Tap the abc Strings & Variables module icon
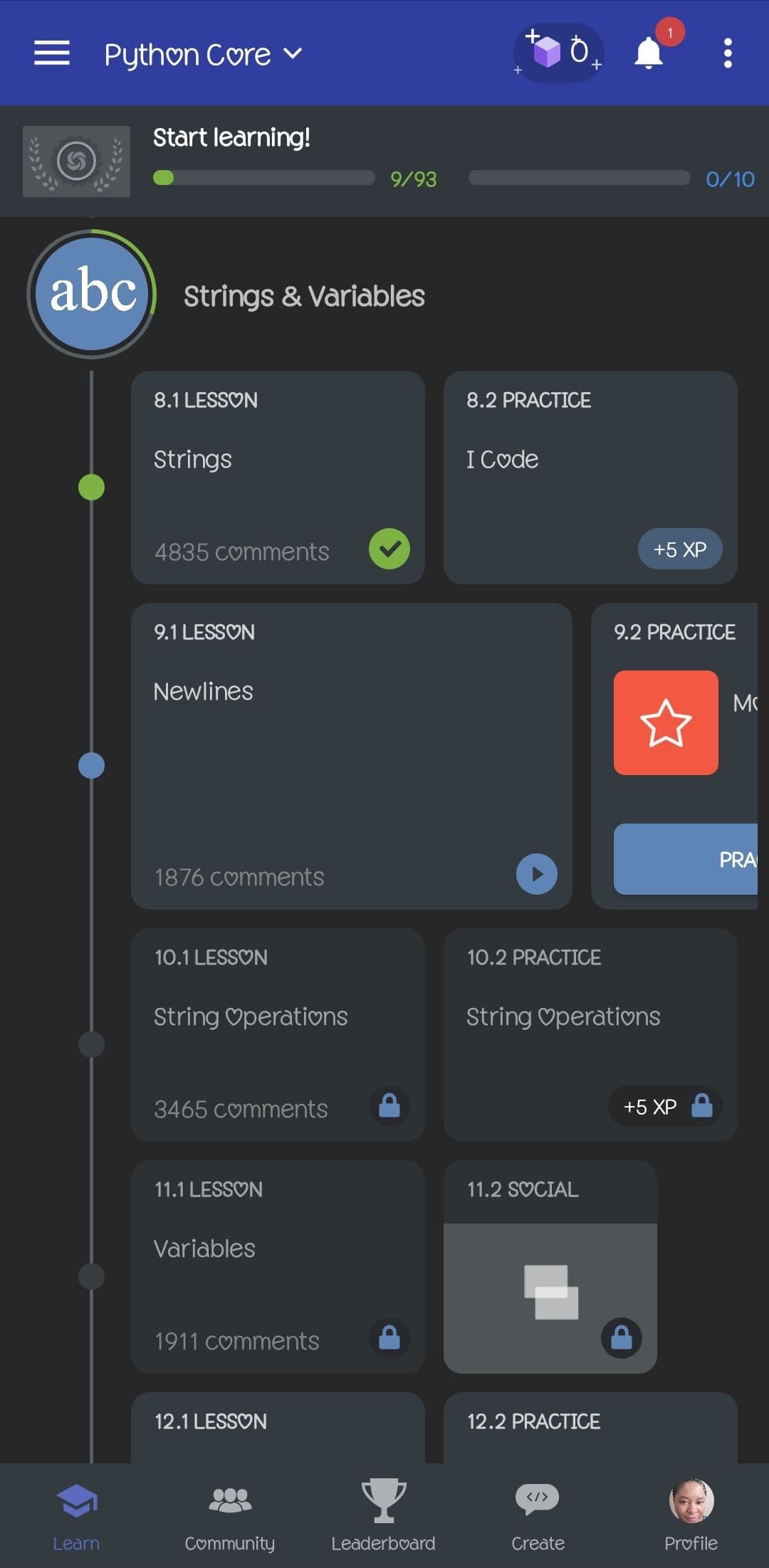 pyautogui.click(x=93, y=293)
